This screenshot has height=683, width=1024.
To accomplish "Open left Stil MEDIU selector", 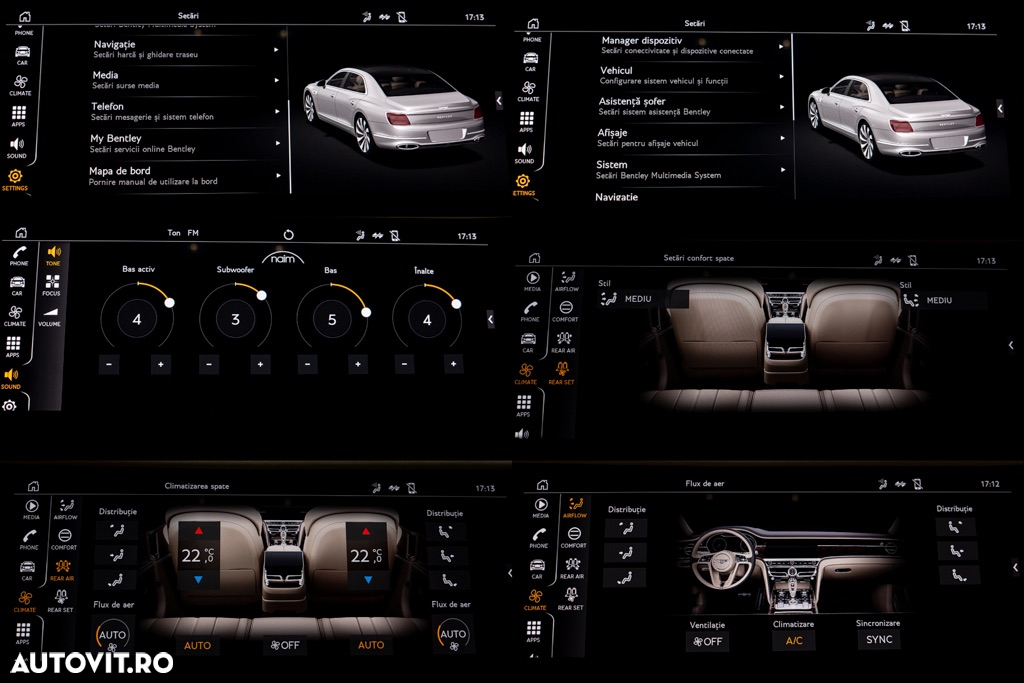I will (643, 299).
